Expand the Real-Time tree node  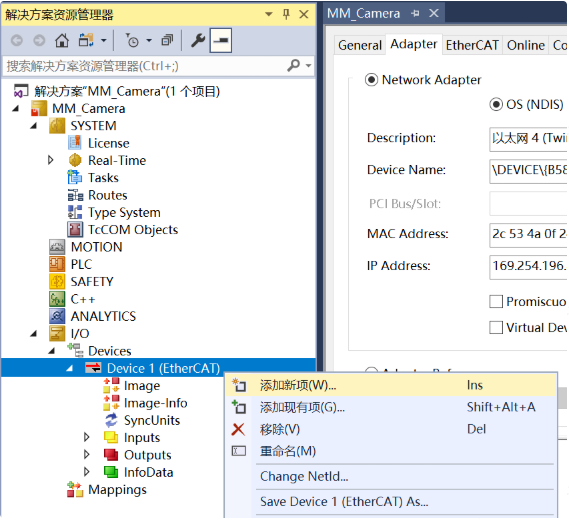click(x=50, y=160)
